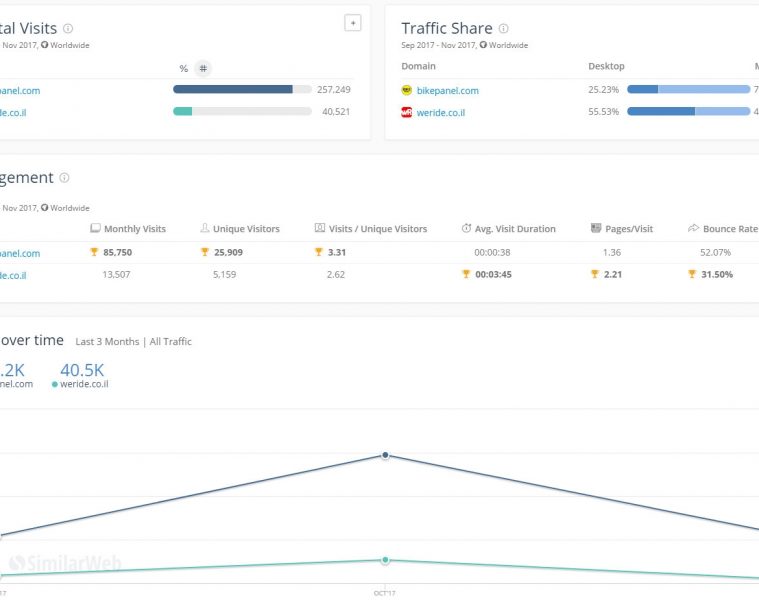The image size is (759, 600).
Task: Switch Total Visits to number view
Action: (x=203, y=68)
